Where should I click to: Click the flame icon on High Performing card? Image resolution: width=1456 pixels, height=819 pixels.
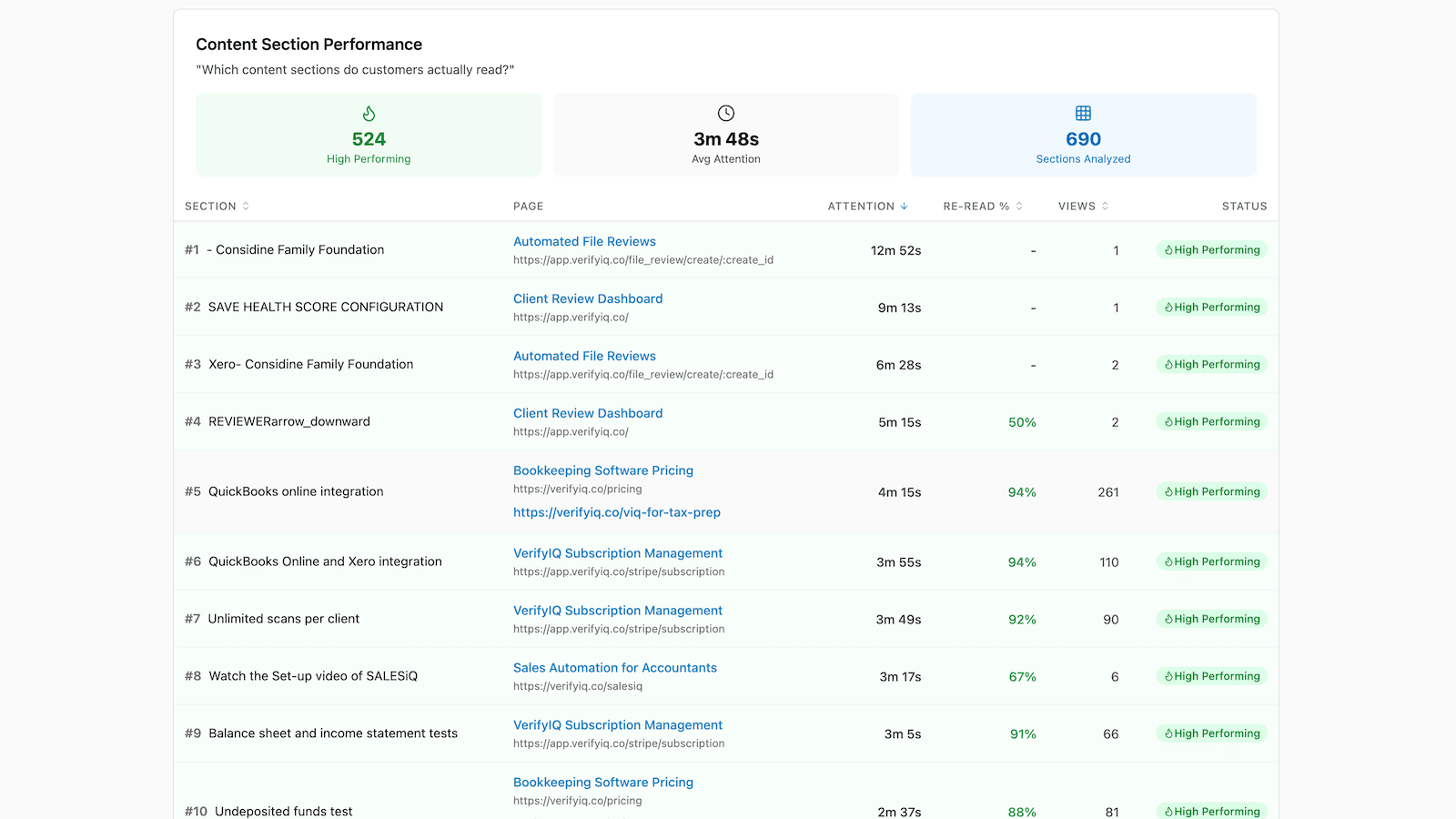click(369, 114)
